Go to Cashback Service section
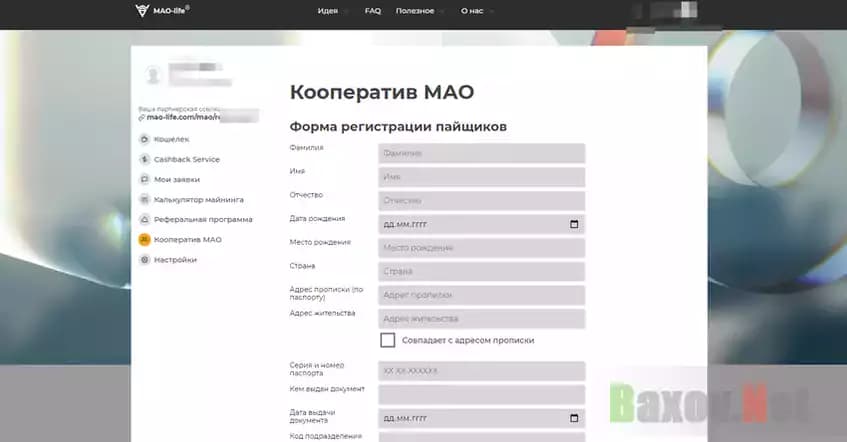The image size is (847, 442). point(187,159)
